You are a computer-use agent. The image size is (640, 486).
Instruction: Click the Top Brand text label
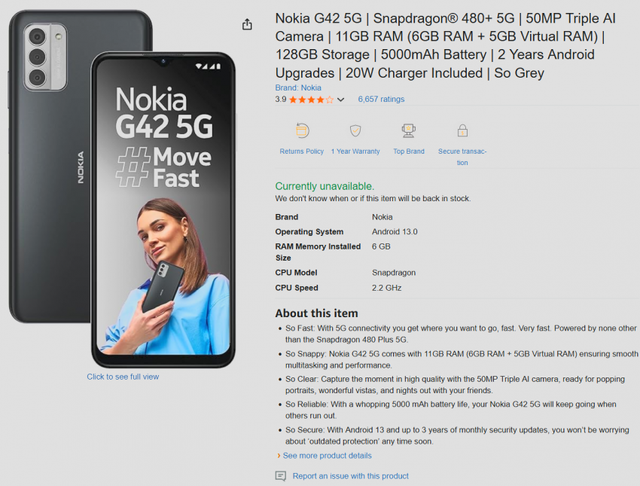coord(409,151)
